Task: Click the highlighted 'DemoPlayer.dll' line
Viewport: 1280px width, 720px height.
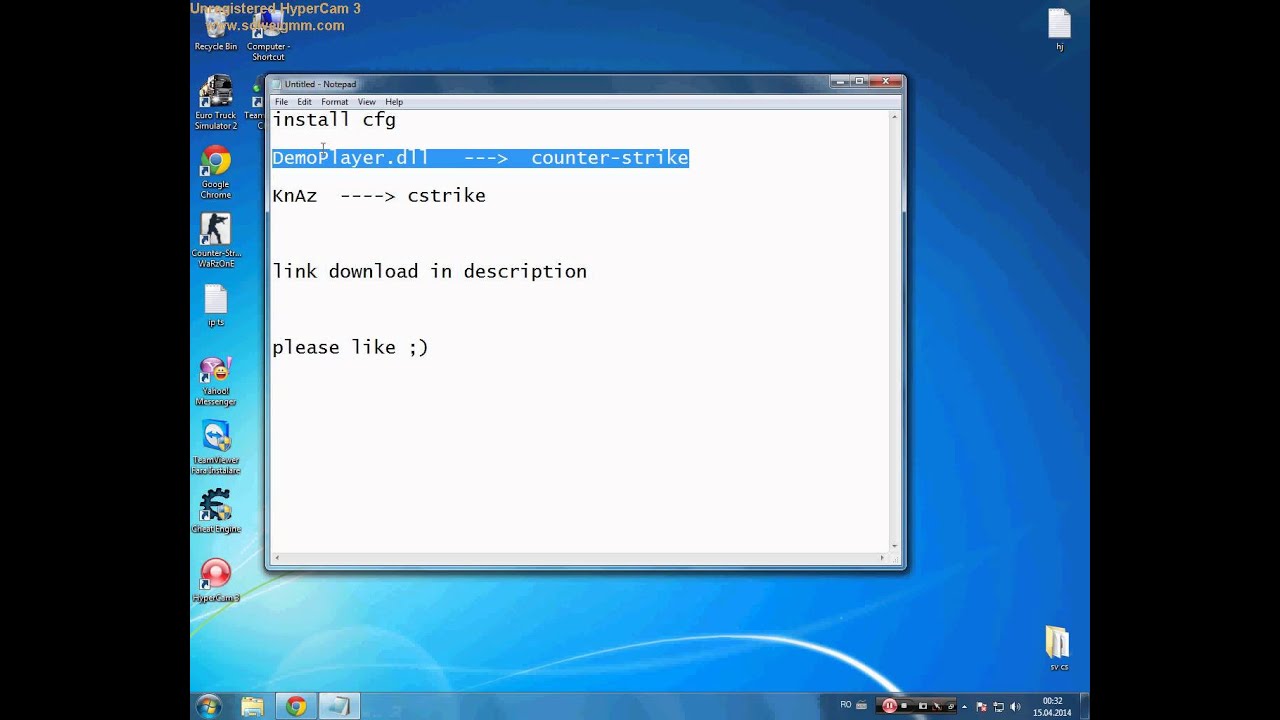Action: (x=480, y=158)
